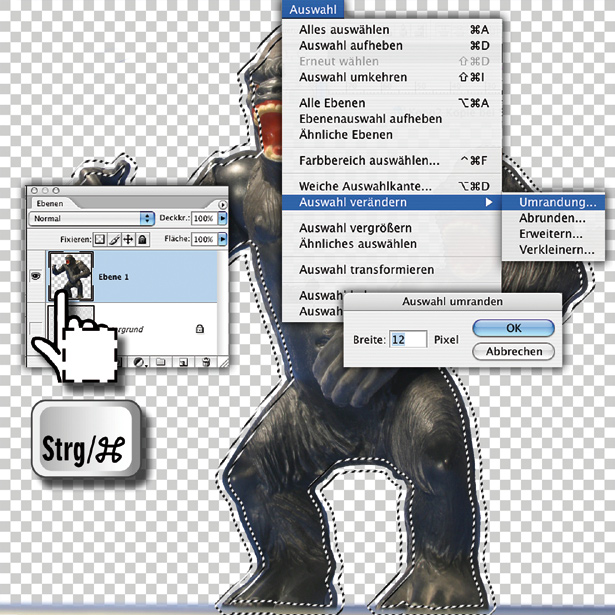615x615 pixels.
Task: Lock all with the padlock icon
Action: point(142,239)
